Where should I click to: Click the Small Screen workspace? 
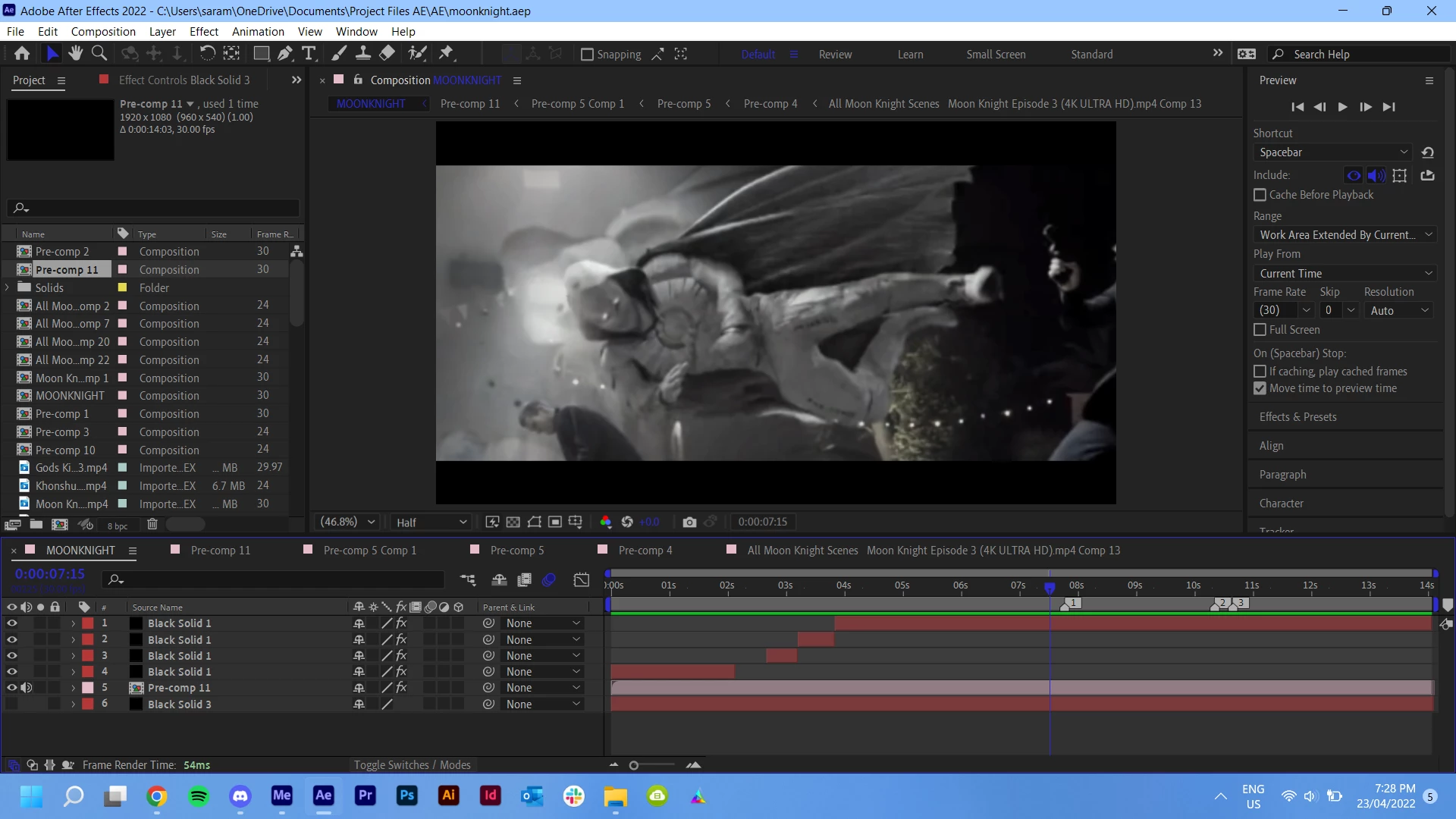995,55
